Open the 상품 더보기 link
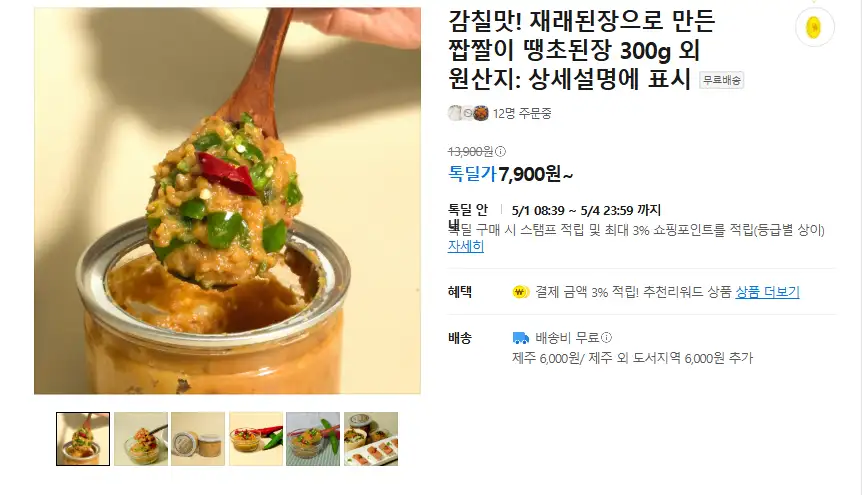 (767, 292)
